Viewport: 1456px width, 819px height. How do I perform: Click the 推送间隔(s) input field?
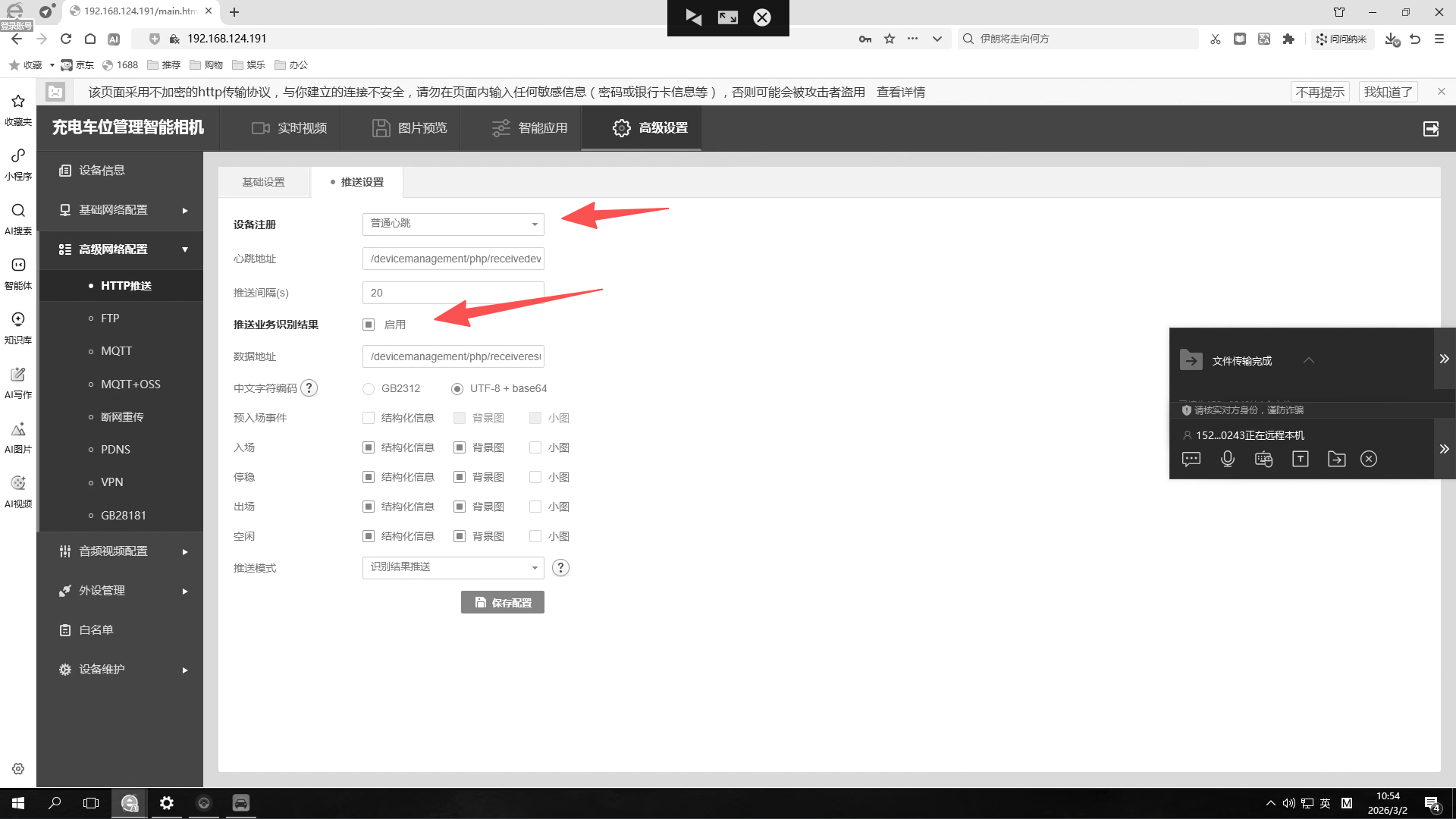pyautogui.click(x=453, y=293)
